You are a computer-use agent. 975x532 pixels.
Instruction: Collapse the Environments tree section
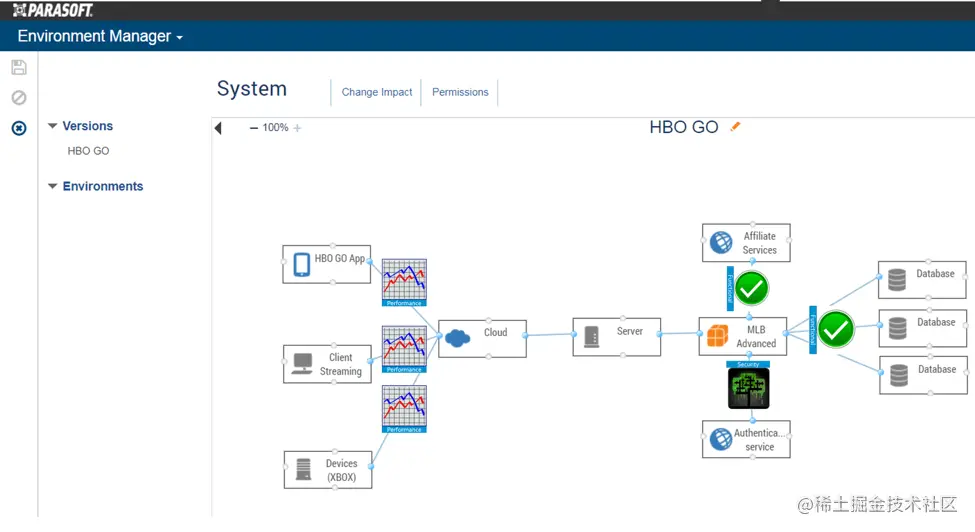pos(53,186)
